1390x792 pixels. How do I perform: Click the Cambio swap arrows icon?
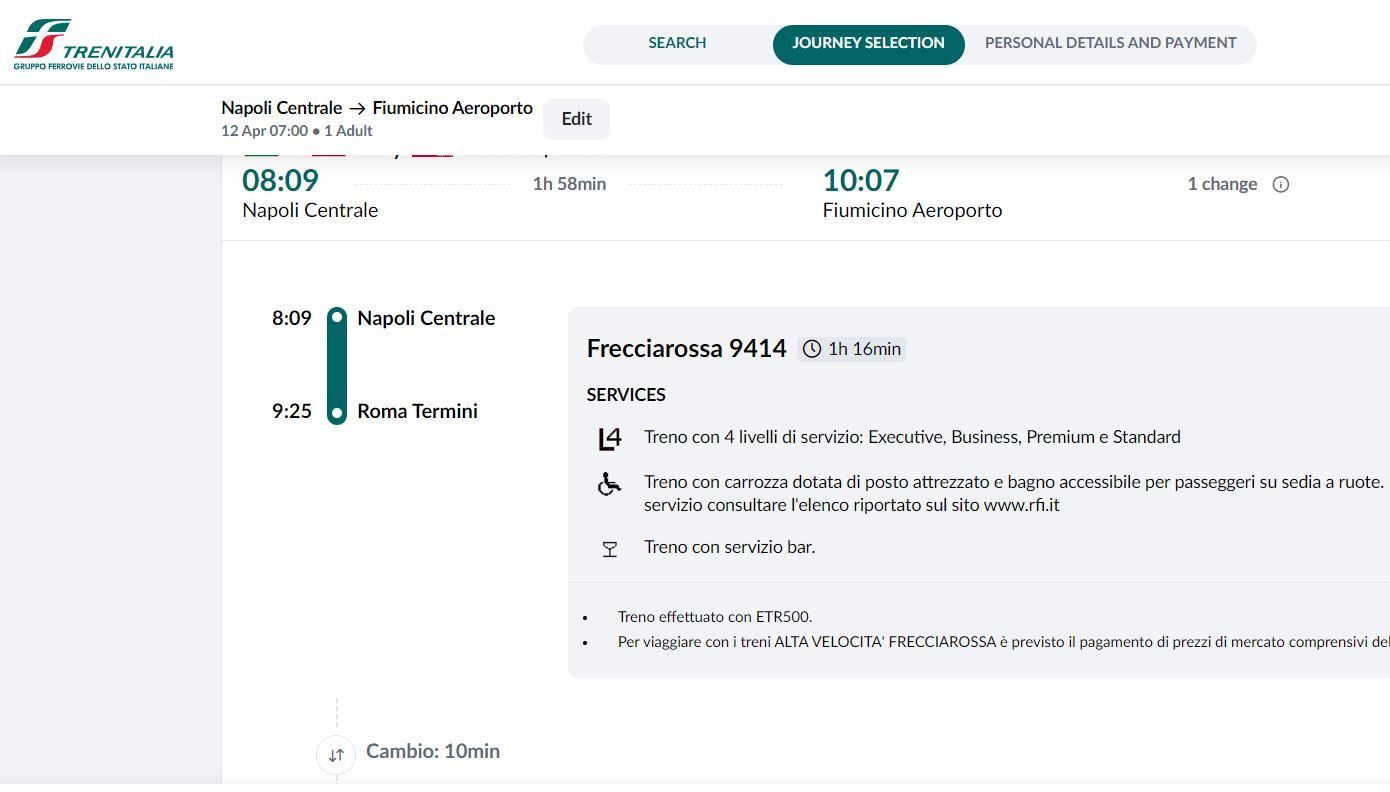pos(336,755)
